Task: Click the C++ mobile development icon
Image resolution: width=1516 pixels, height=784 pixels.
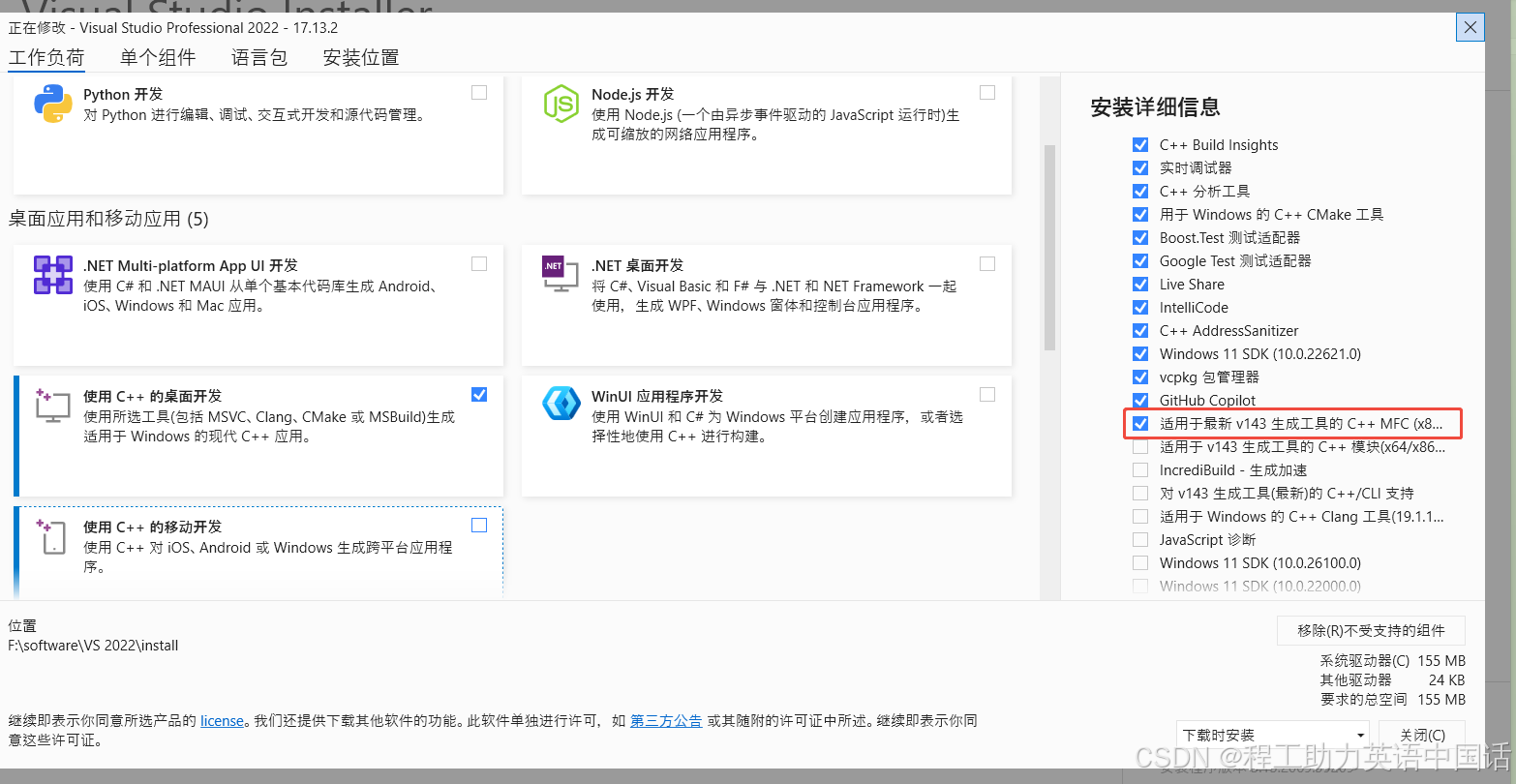Action: [52, 536]
